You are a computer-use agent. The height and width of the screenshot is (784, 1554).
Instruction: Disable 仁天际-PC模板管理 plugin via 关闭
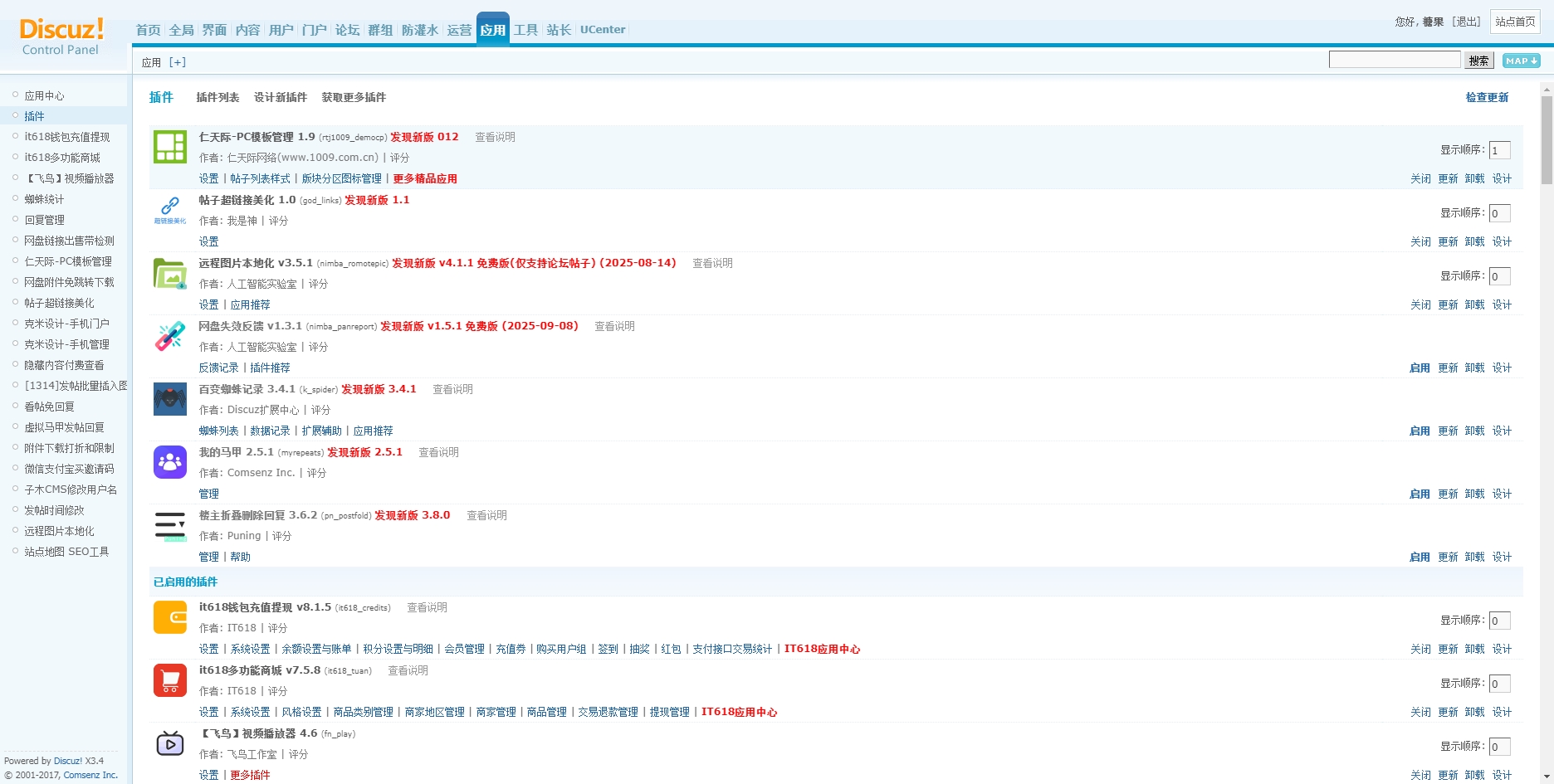pyautogui.click(x=1420, y=178)
